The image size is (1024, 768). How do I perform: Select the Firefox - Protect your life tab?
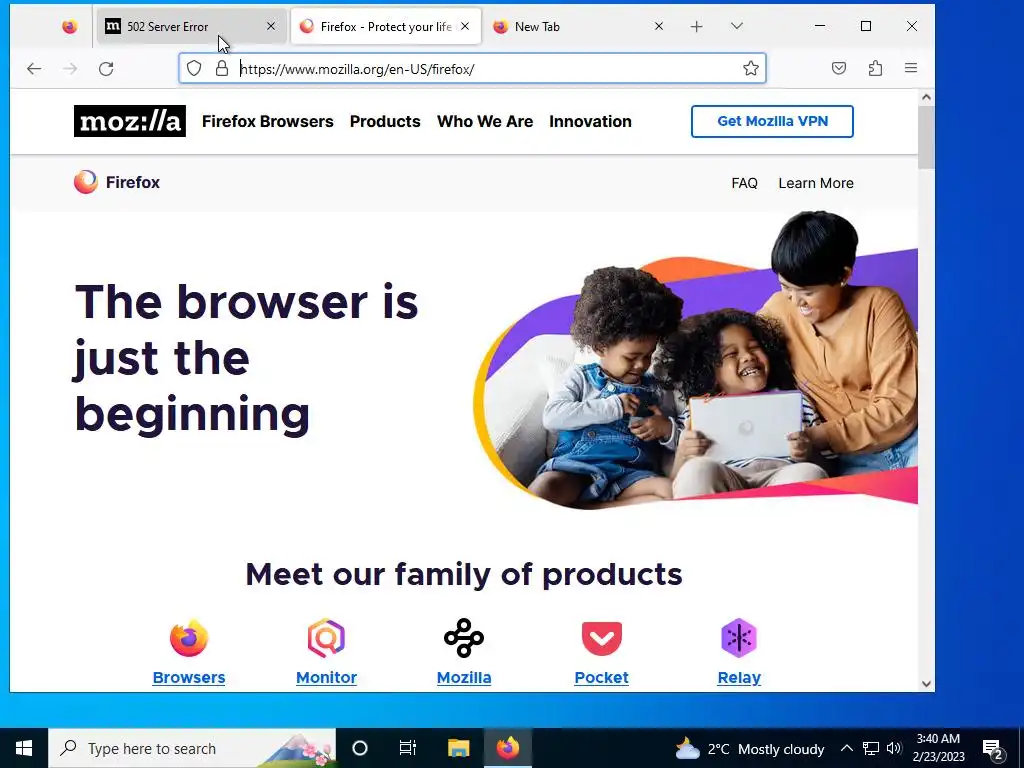[386, 27]
